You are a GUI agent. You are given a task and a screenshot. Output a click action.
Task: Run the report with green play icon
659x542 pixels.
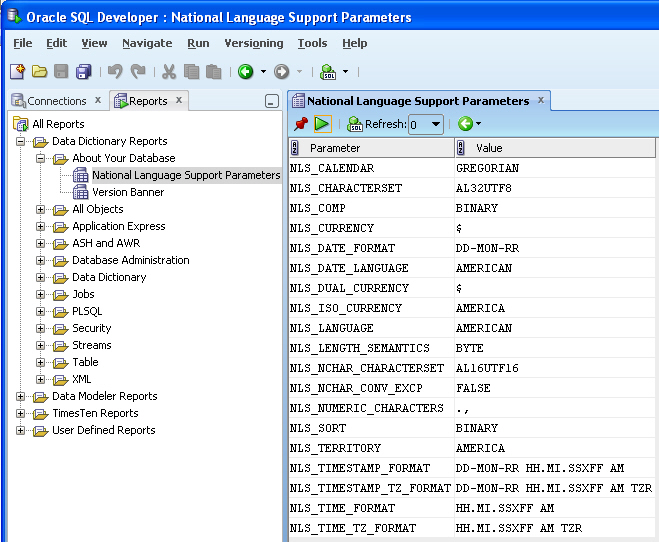322,124
